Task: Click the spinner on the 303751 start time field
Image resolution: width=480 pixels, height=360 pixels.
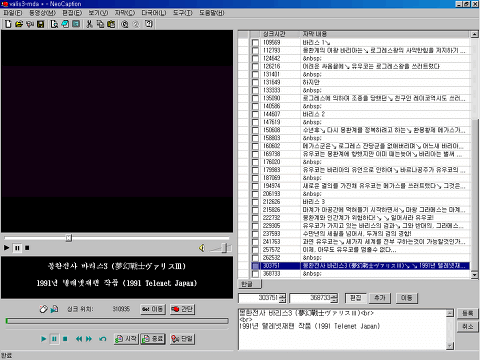Action: 282,298
